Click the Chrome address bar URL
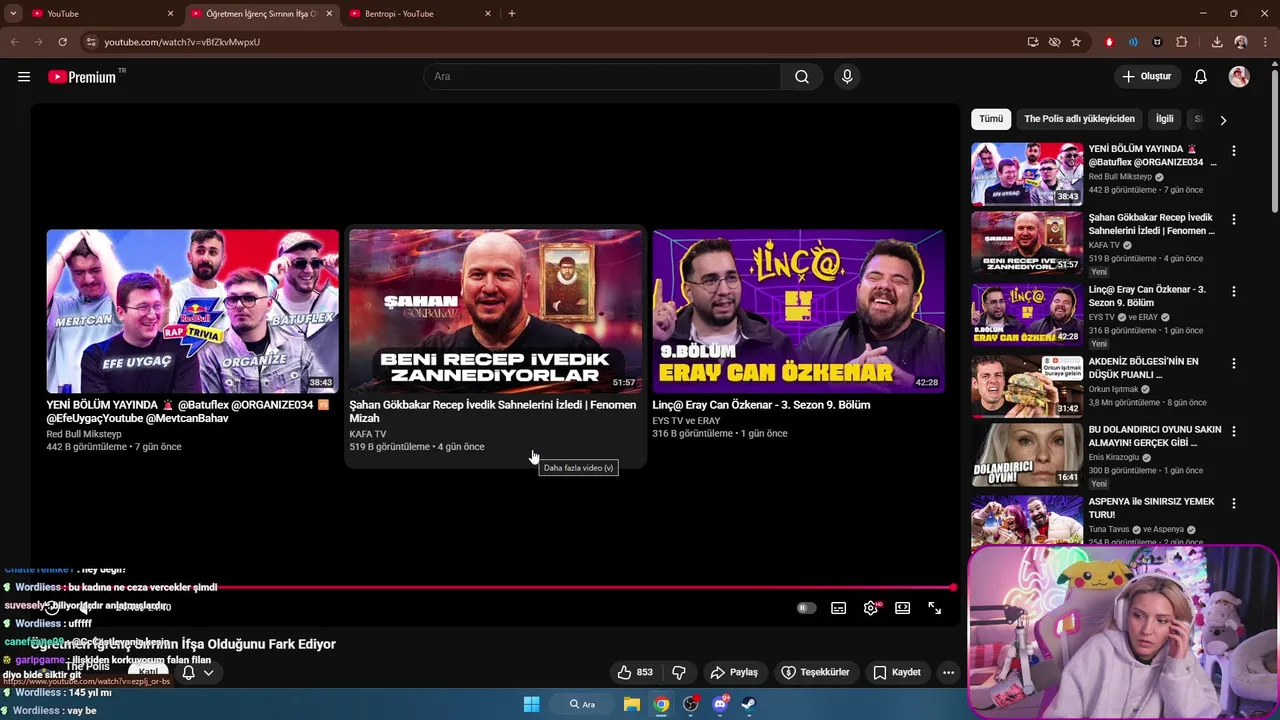The height and width of the screenshot is (720, 1280). pos(182,42)
